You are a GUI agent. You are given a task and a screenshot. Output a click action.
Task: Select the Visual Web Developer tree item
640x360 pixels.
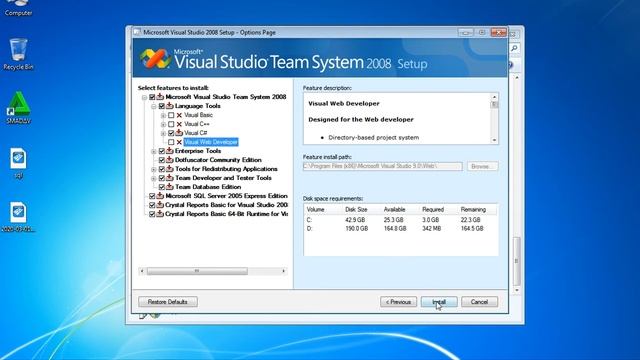coord(211,142)
